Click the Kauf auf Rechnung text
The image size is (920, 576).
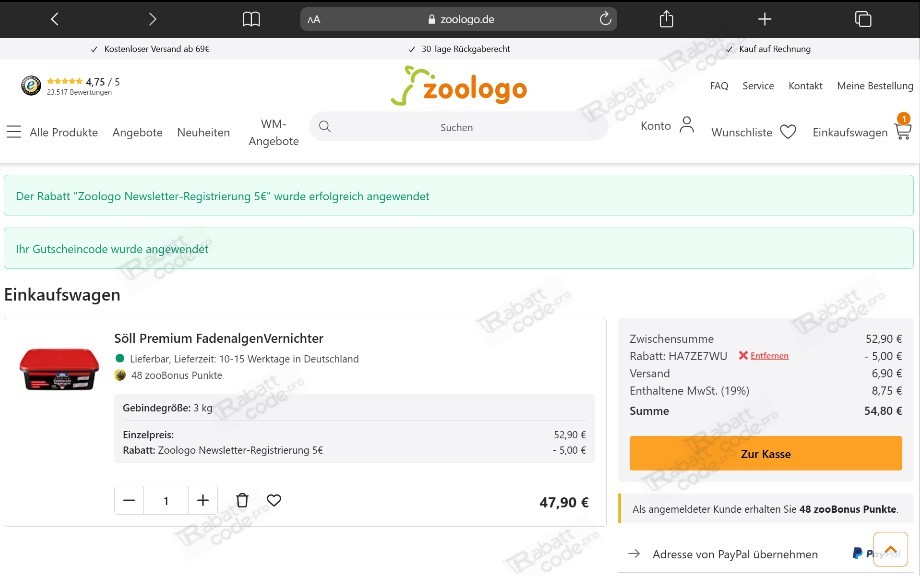[x=774, y=49]
